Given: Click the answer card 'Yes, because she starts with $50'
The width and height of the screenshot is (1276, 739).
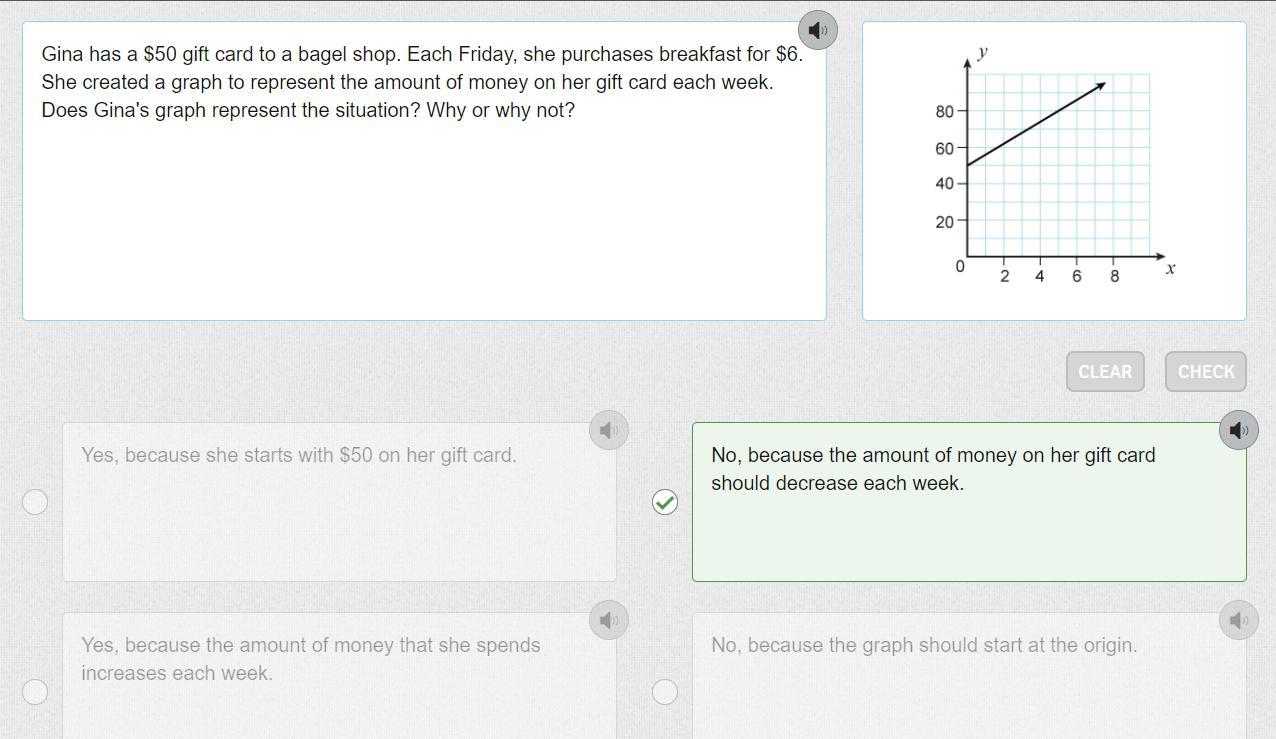Looking at the screenshot, I should click(339, 510).
